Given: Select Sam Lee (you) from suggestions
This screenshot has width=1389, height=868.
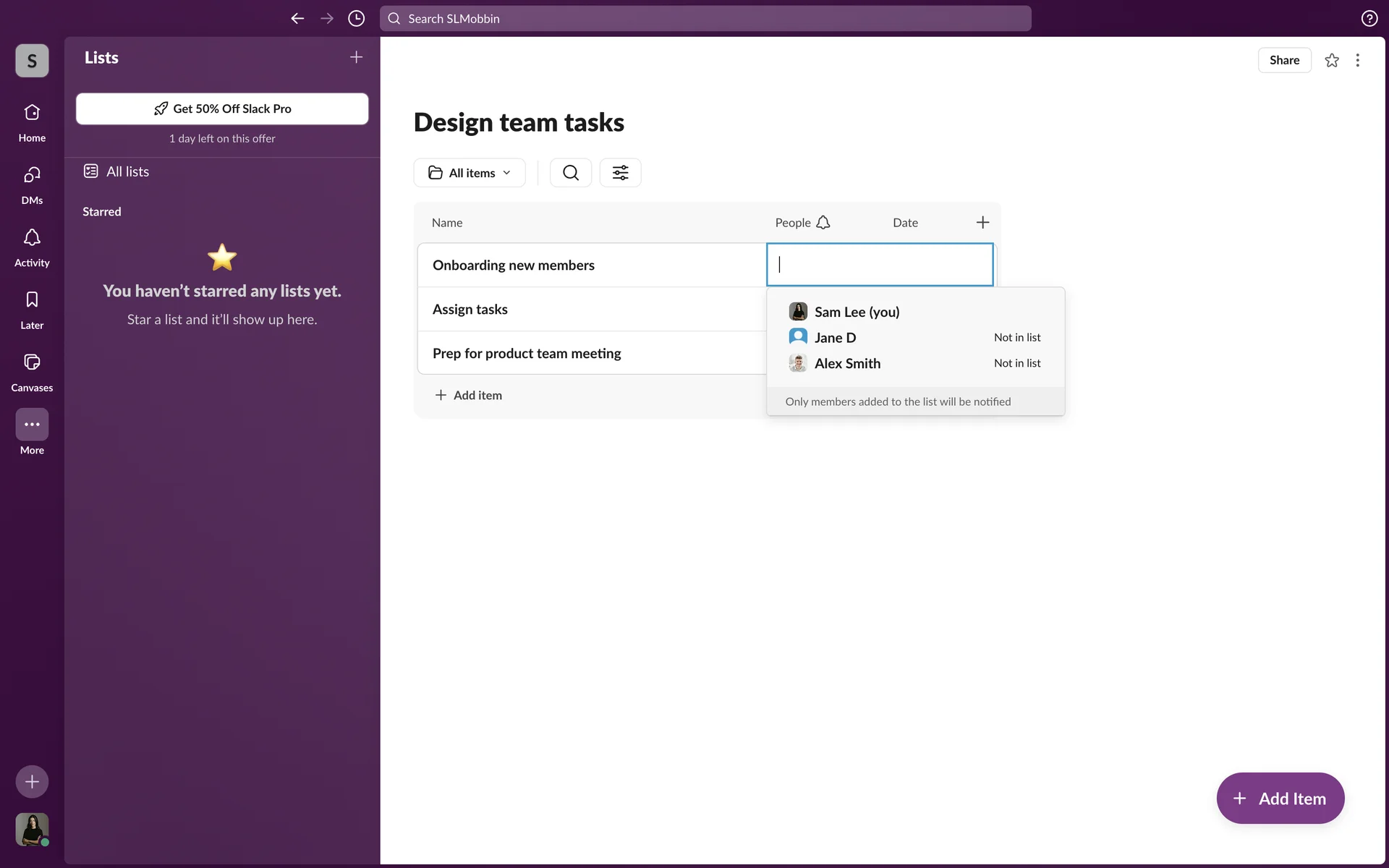Looking at the screenshot, I should (x=857, y=312).
